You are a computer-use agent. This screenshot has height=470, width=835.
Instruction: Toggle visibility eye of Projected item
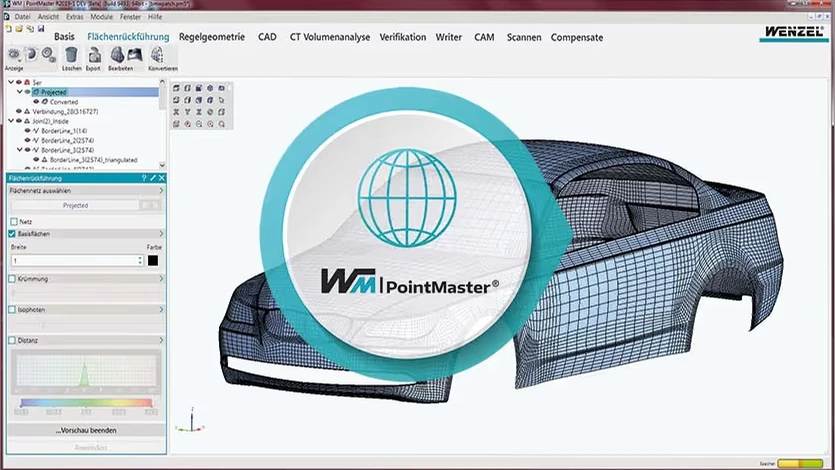(x=28, y=92)
